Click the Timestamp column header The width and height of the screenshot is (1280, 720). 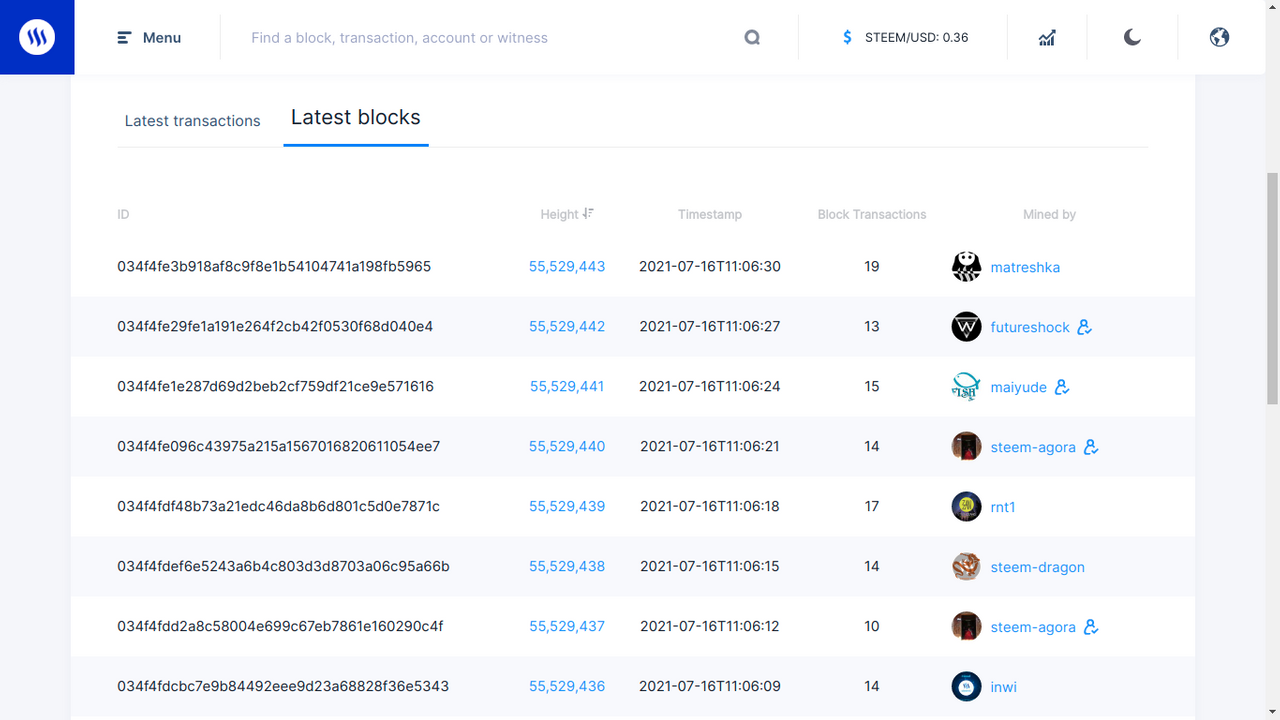[x=710, y=214]
